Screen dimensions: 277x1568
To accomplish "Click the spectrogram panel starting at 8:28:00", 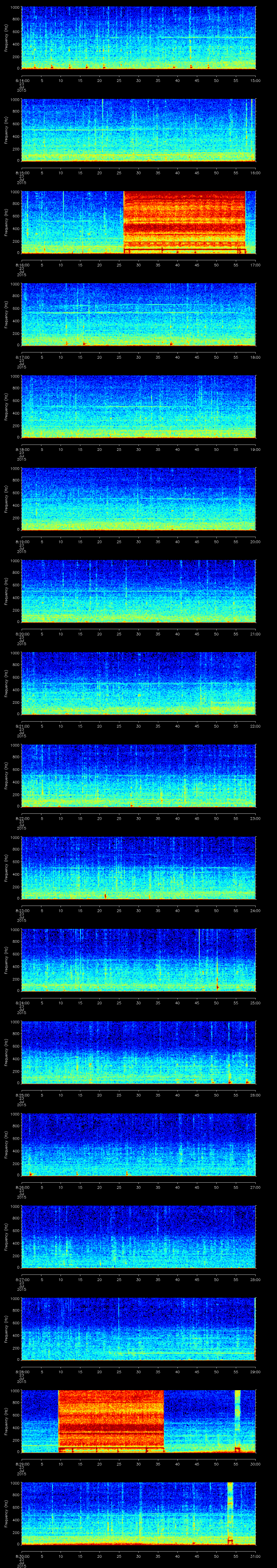I will click(138, 1329).
